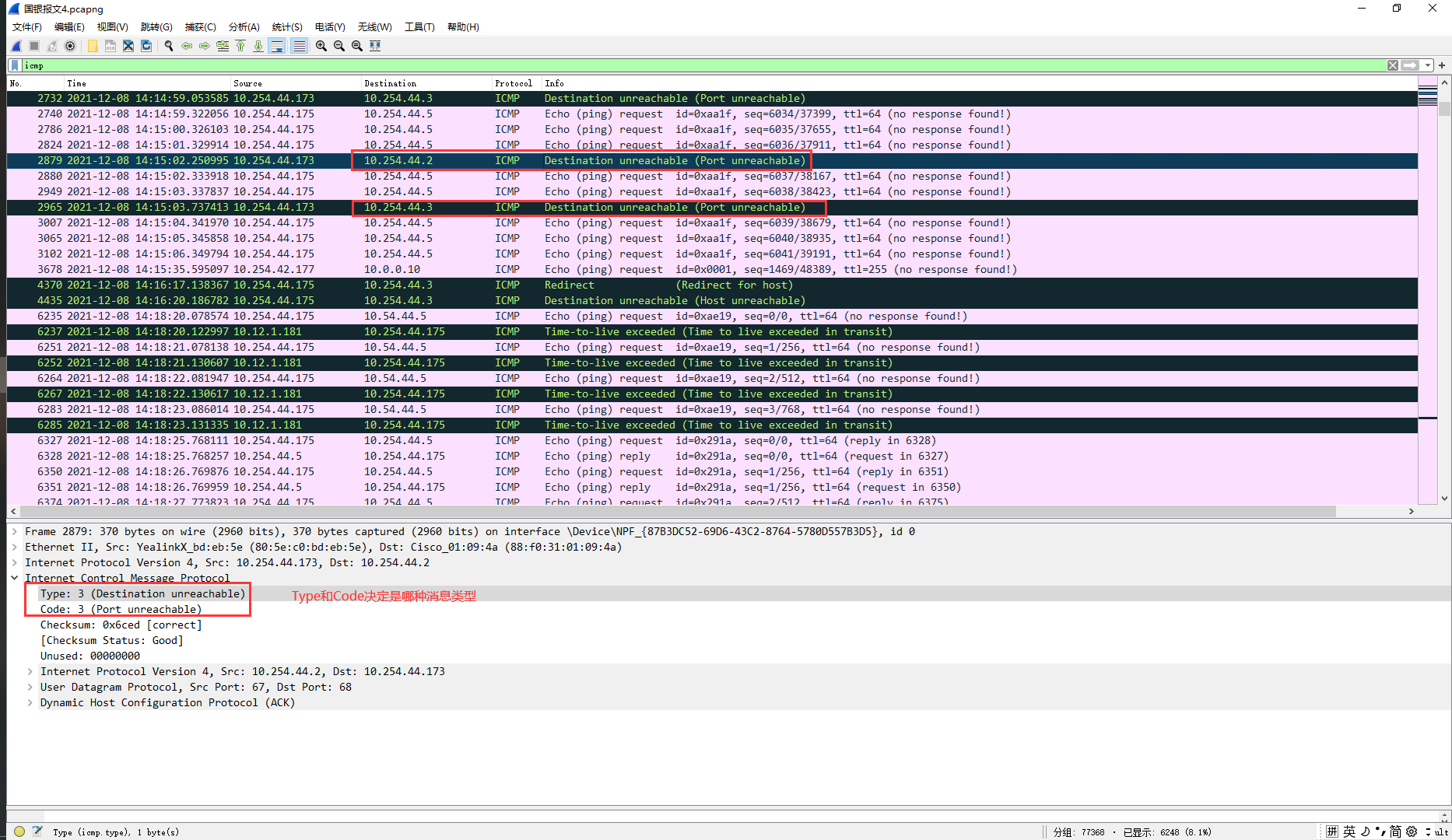Toggle auto-scroll to last packet
The width and height of the screenshot is (1452, 840).
pos(277,46)
